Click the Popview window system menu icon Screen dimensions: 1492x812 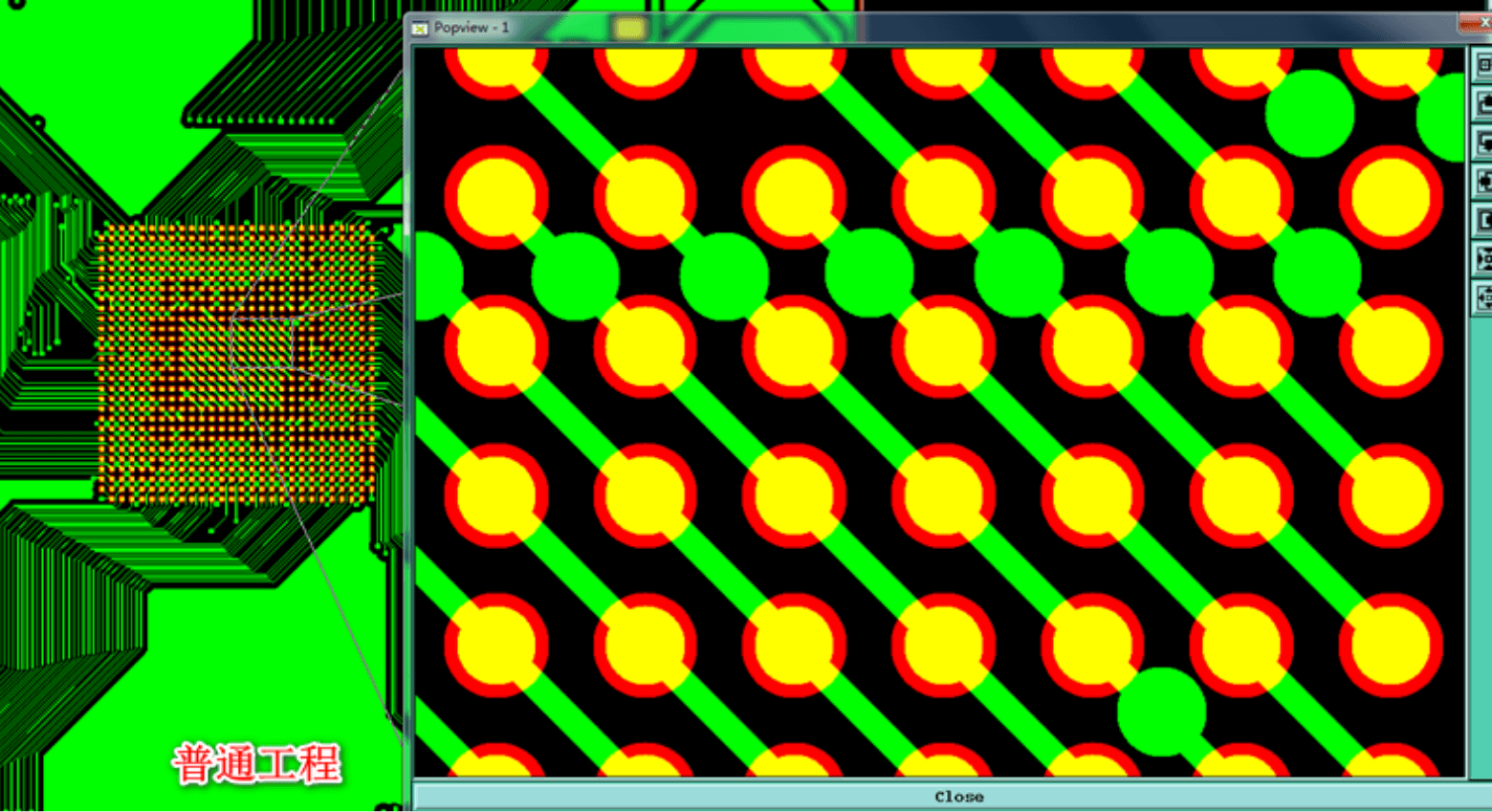[420, 29]
